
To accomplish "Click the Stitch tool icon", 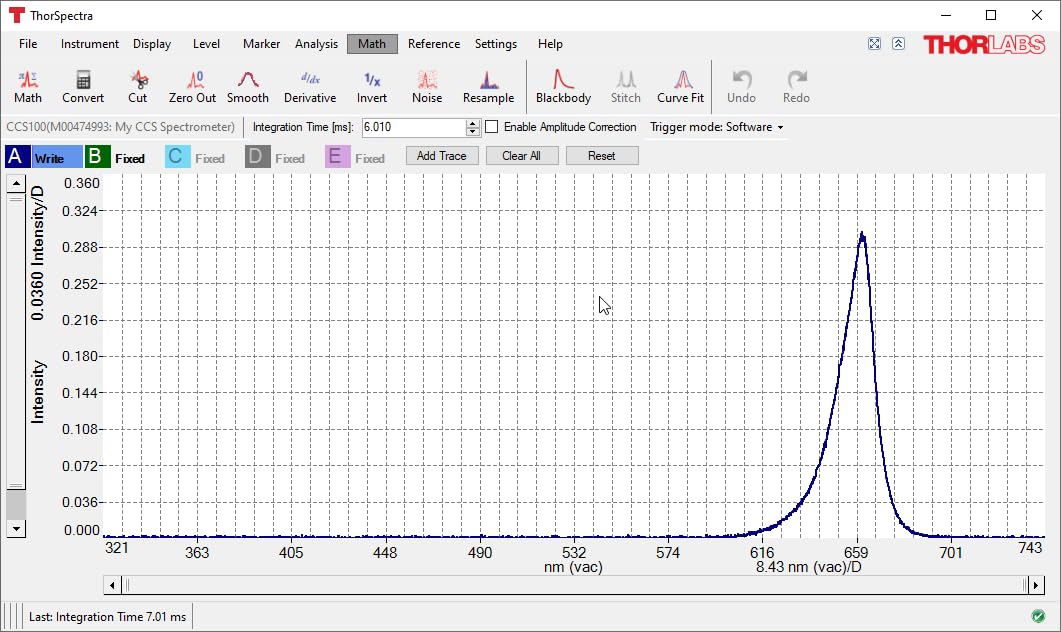I will (626, 80).
